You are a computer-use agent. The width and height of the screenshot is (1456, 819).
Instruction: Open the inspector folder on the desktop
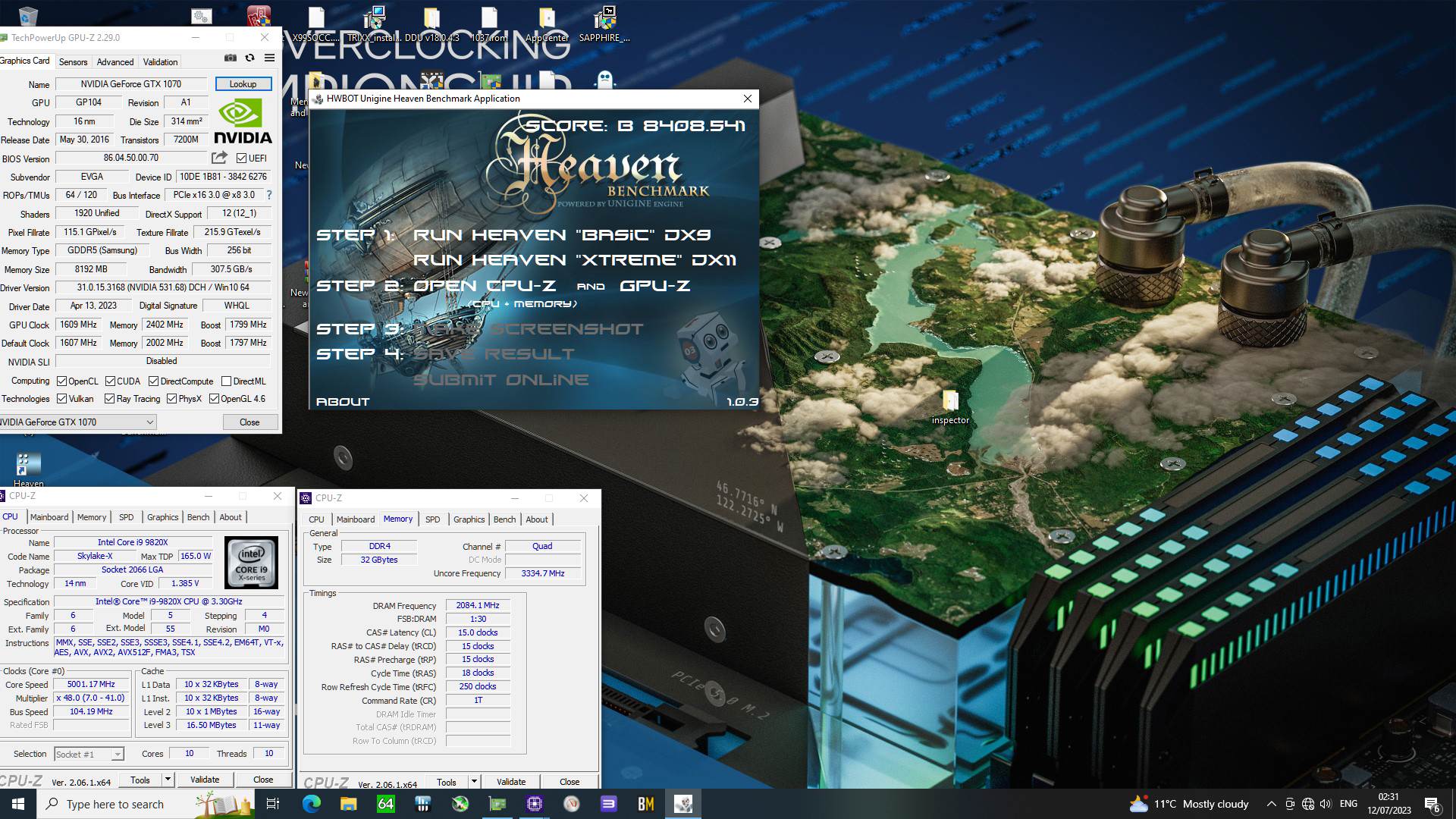(x=950, y=406)
